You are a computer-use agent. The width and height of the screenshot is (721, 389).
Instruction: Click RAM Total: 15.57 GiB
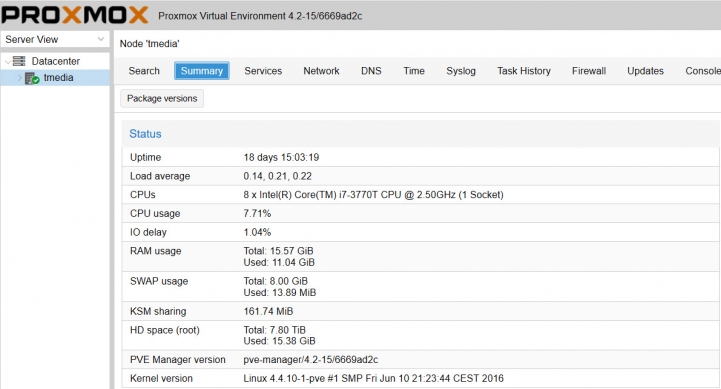278,251
